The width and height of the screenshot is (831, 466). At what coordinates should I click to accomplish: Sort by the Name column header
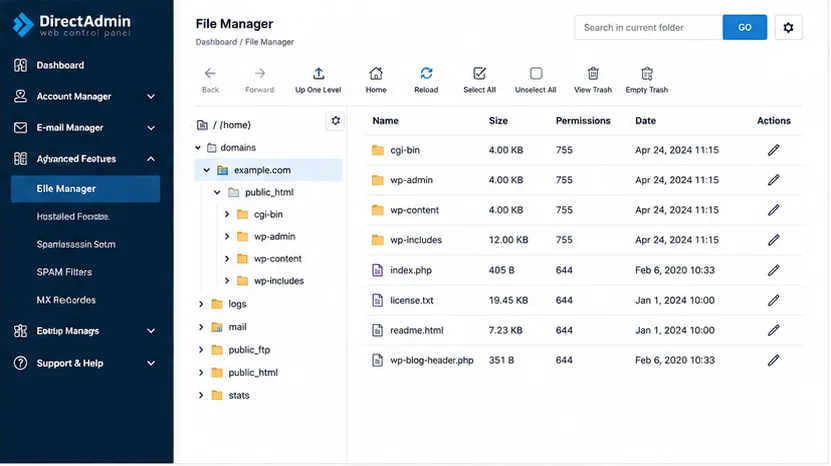[x=385, y=121]
